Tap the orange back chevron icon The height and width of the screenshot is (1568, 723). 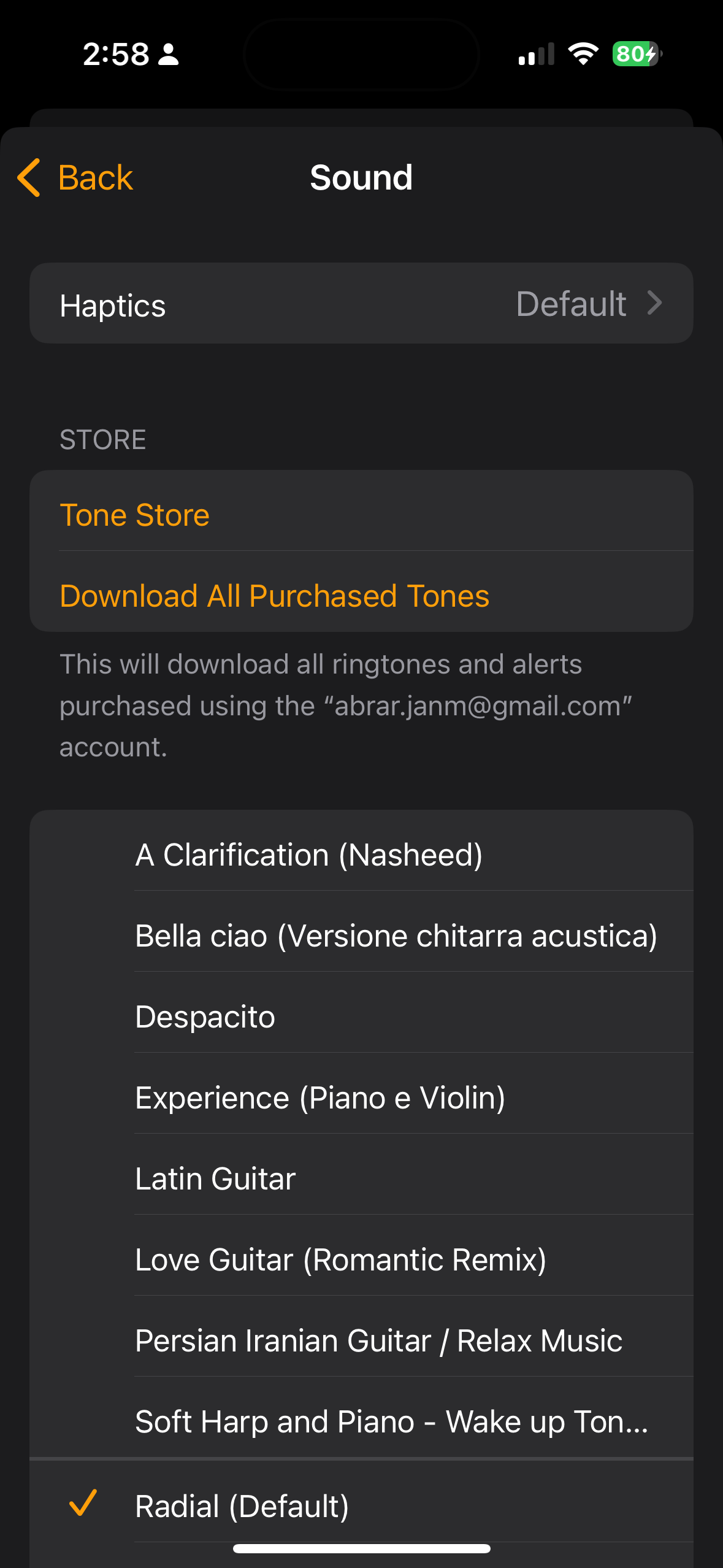pos(29,178)
